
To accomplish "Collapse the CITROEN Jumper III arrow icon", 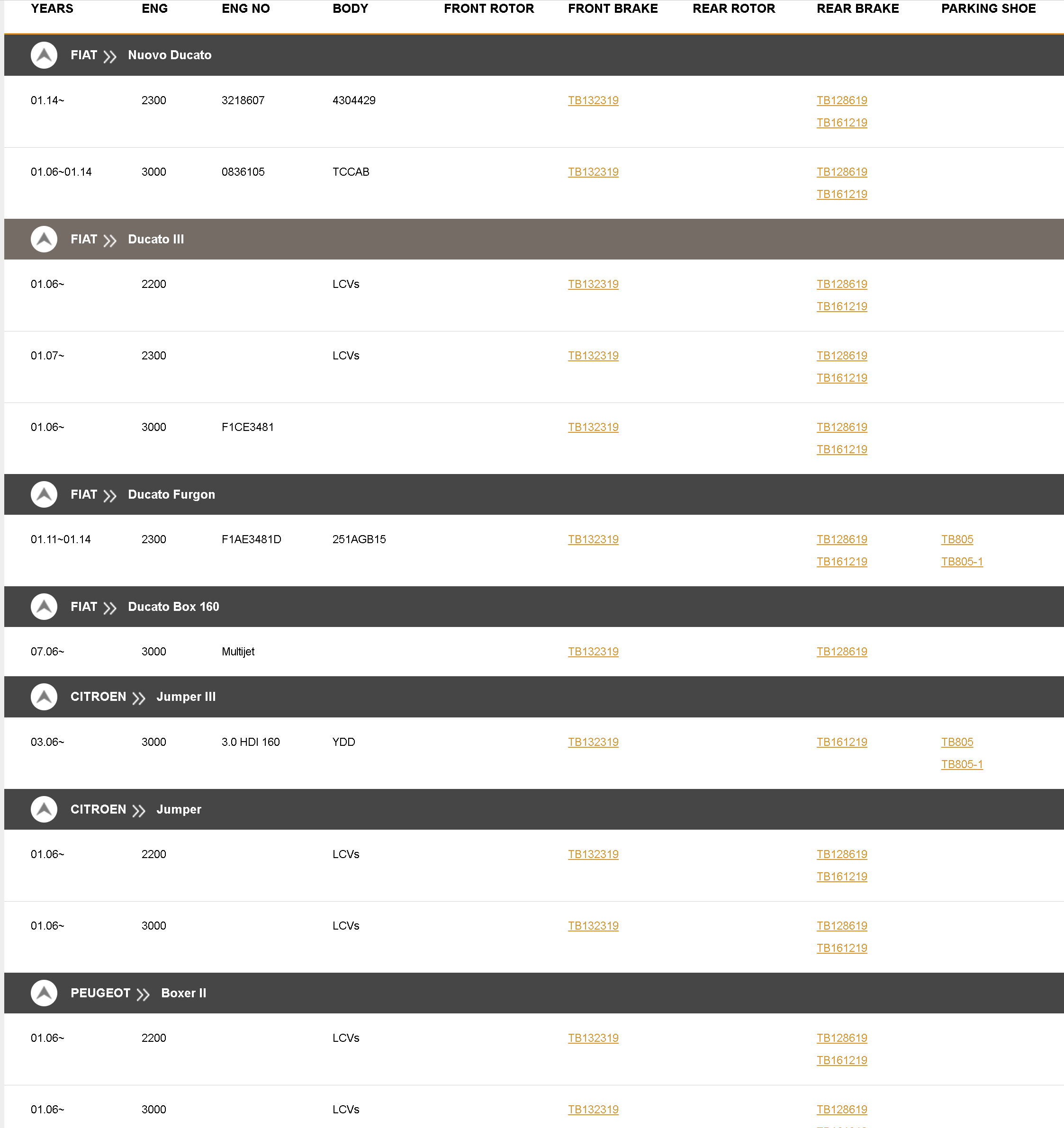I will tap(44, 697).
